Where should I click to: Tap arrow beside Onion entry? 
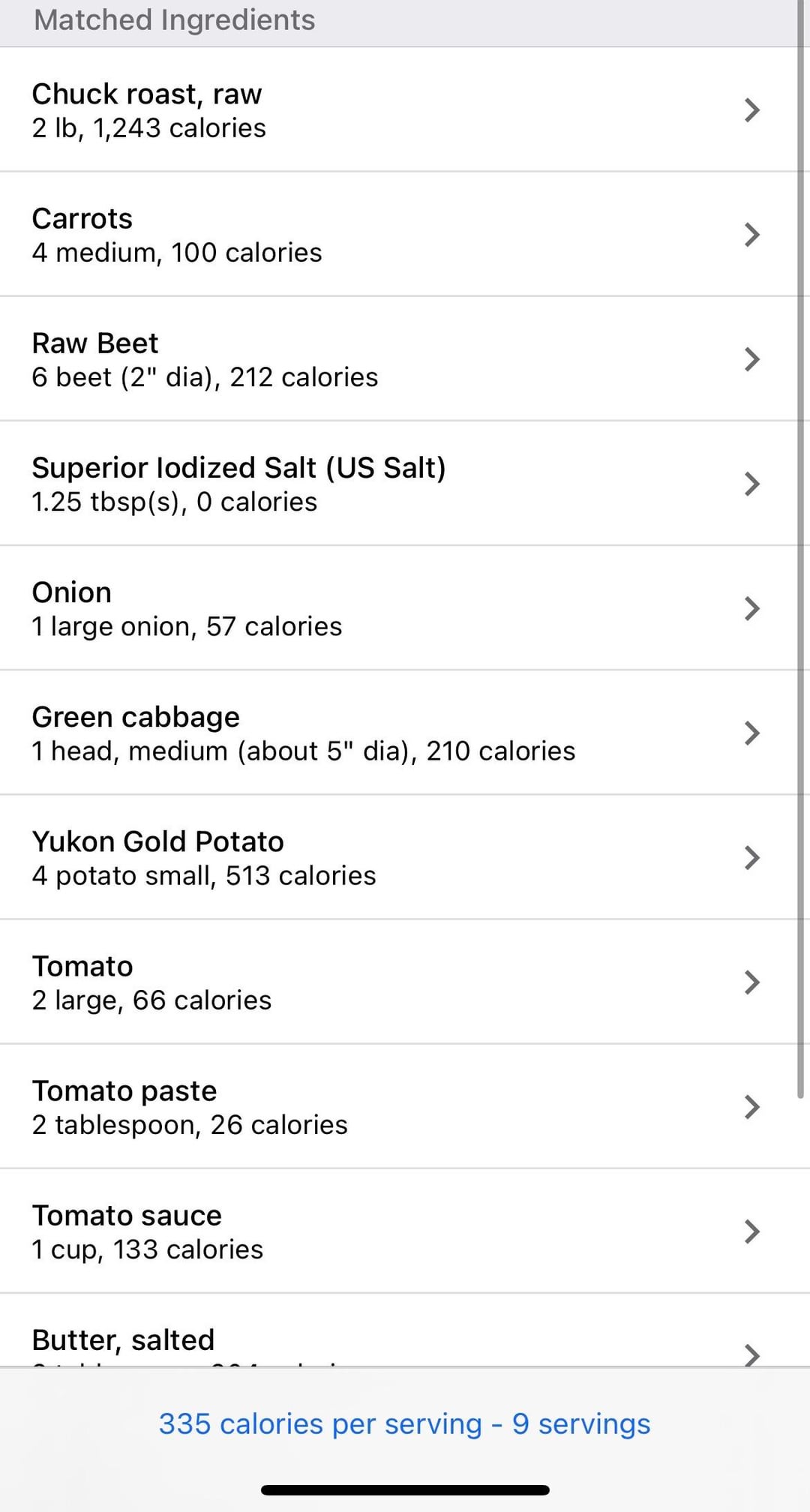(751, 608)
